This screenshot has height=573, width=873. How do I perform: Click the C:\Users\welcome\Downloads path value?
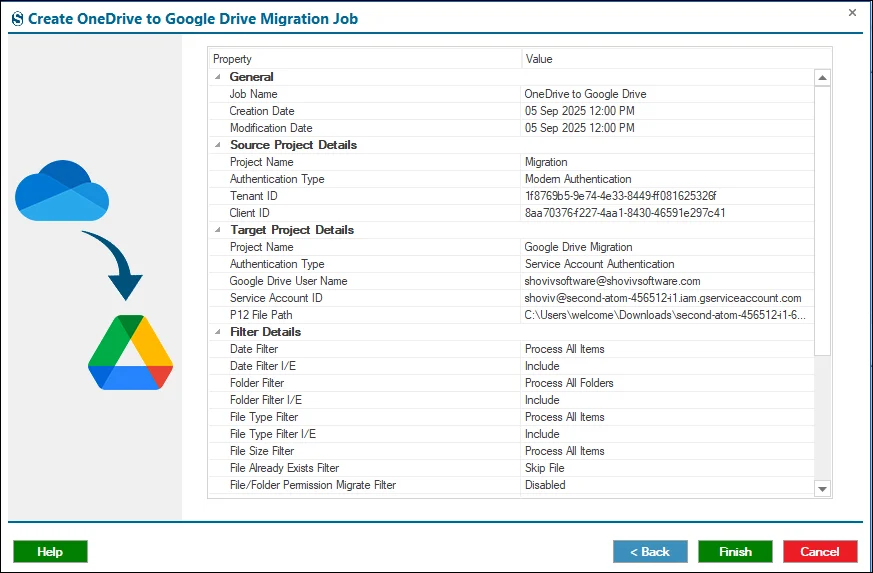click(x=665, y=315)
